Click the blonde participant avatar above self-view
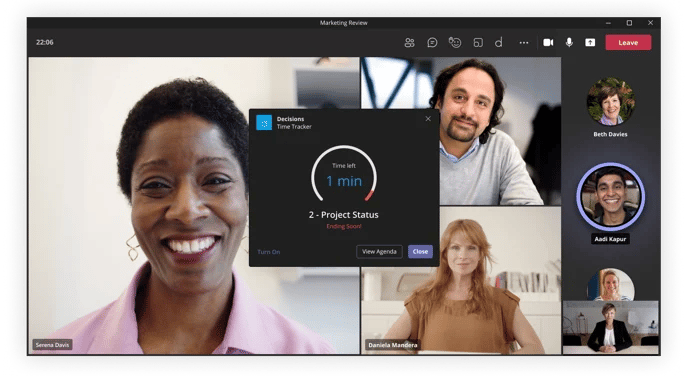 tap(610, 285)
